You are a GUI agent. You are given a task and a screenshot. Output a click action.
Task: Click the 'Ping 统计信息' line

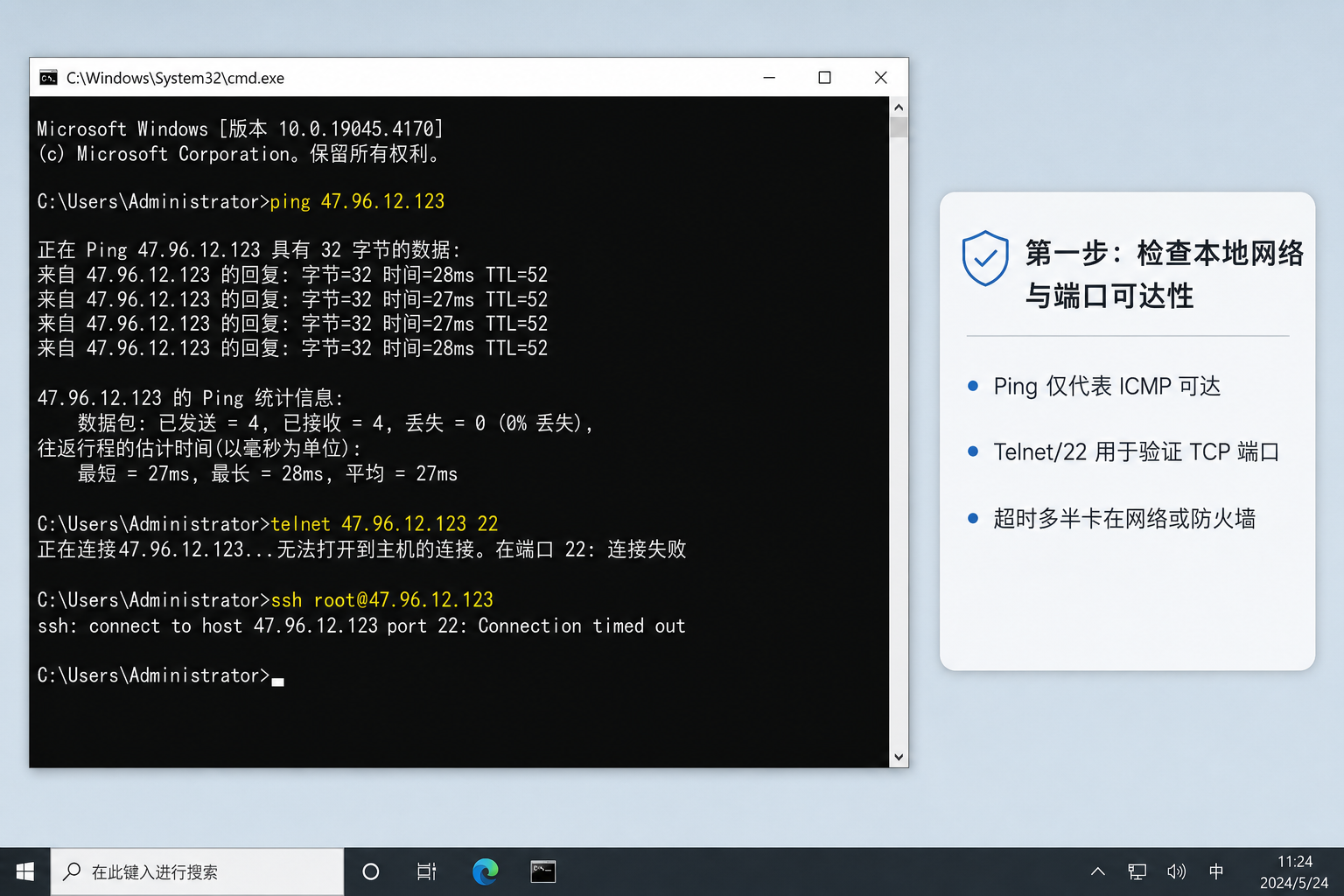click(x=191, y=398)
